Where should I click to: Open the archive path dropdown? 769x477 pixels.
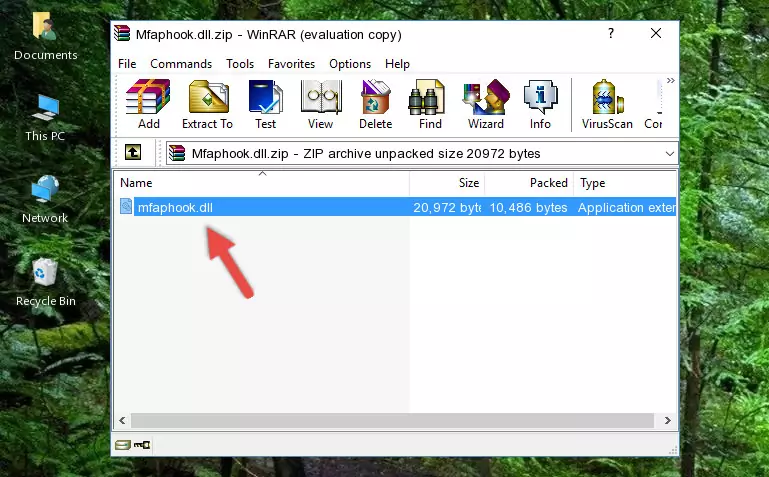pos(669,153)
